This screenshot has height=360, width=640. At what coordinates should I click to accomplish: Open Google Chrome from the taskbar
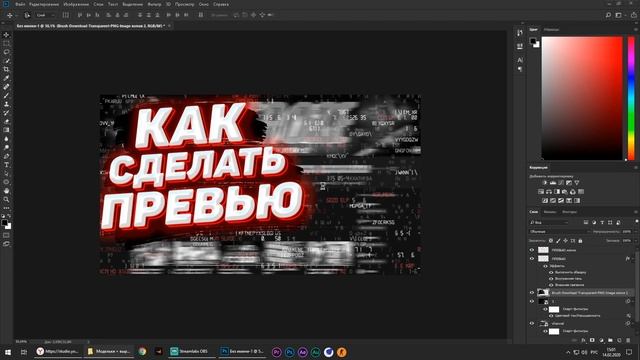142,351
